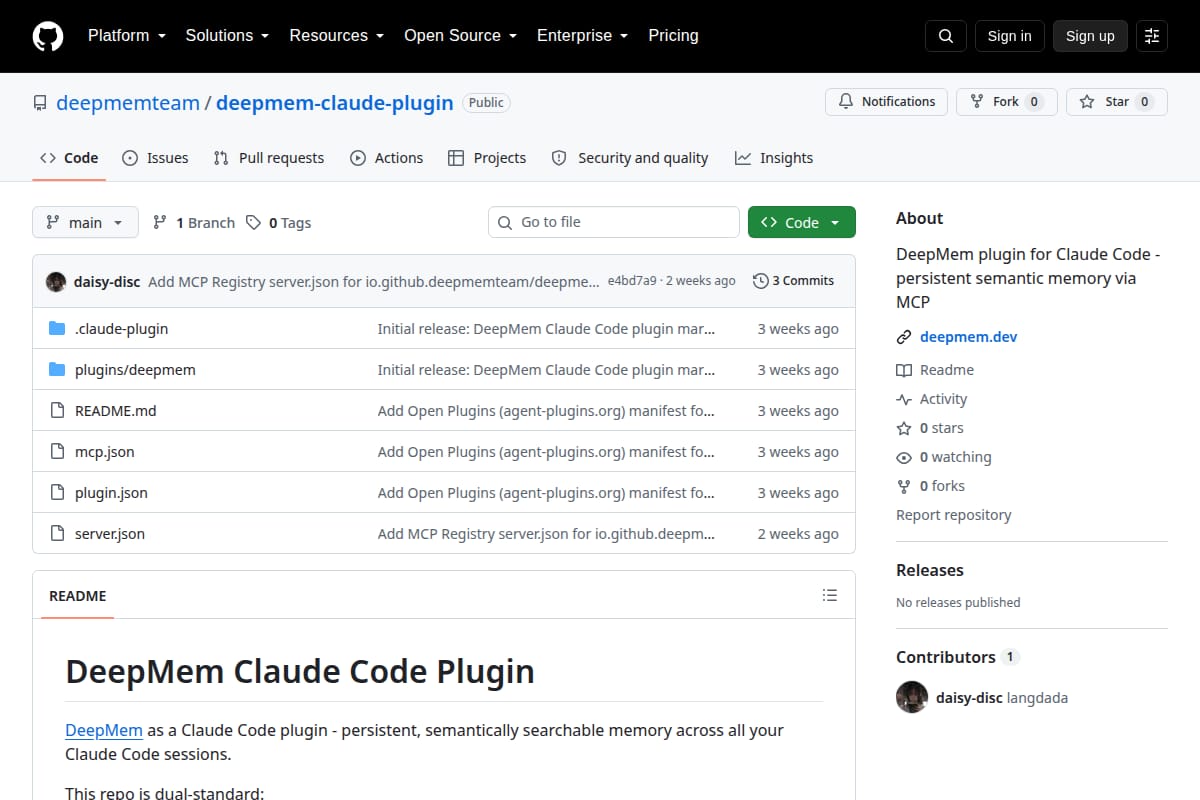Open the DeepMem link in README text

(104, 730)
